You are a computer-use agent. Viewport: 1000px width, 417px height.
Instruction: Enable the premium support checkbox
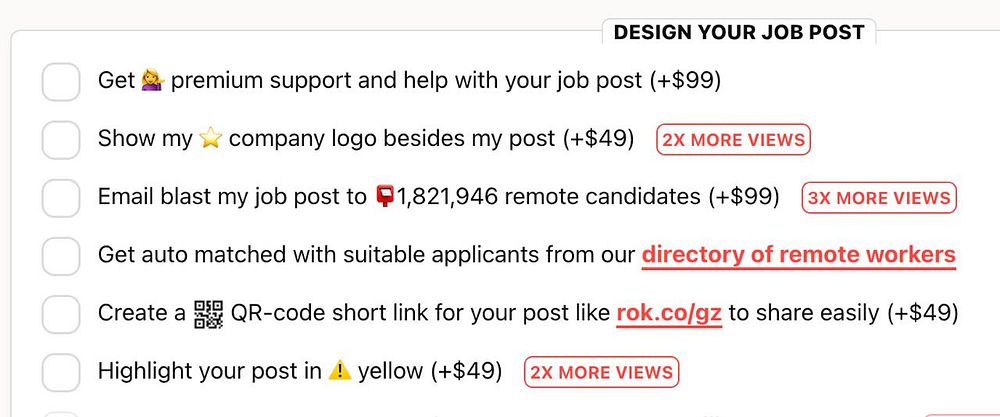61,82
